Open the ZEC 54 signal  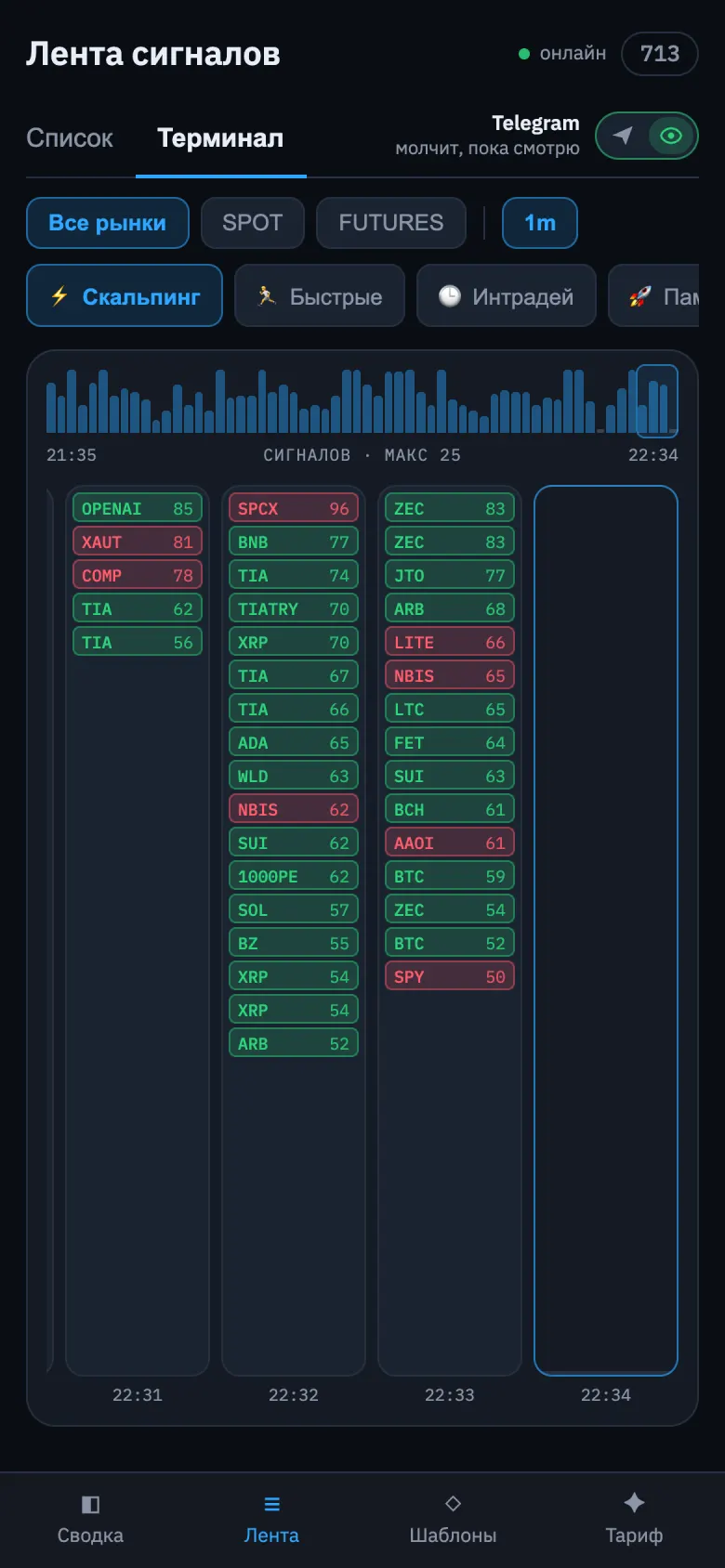click(x=450, y=909)
